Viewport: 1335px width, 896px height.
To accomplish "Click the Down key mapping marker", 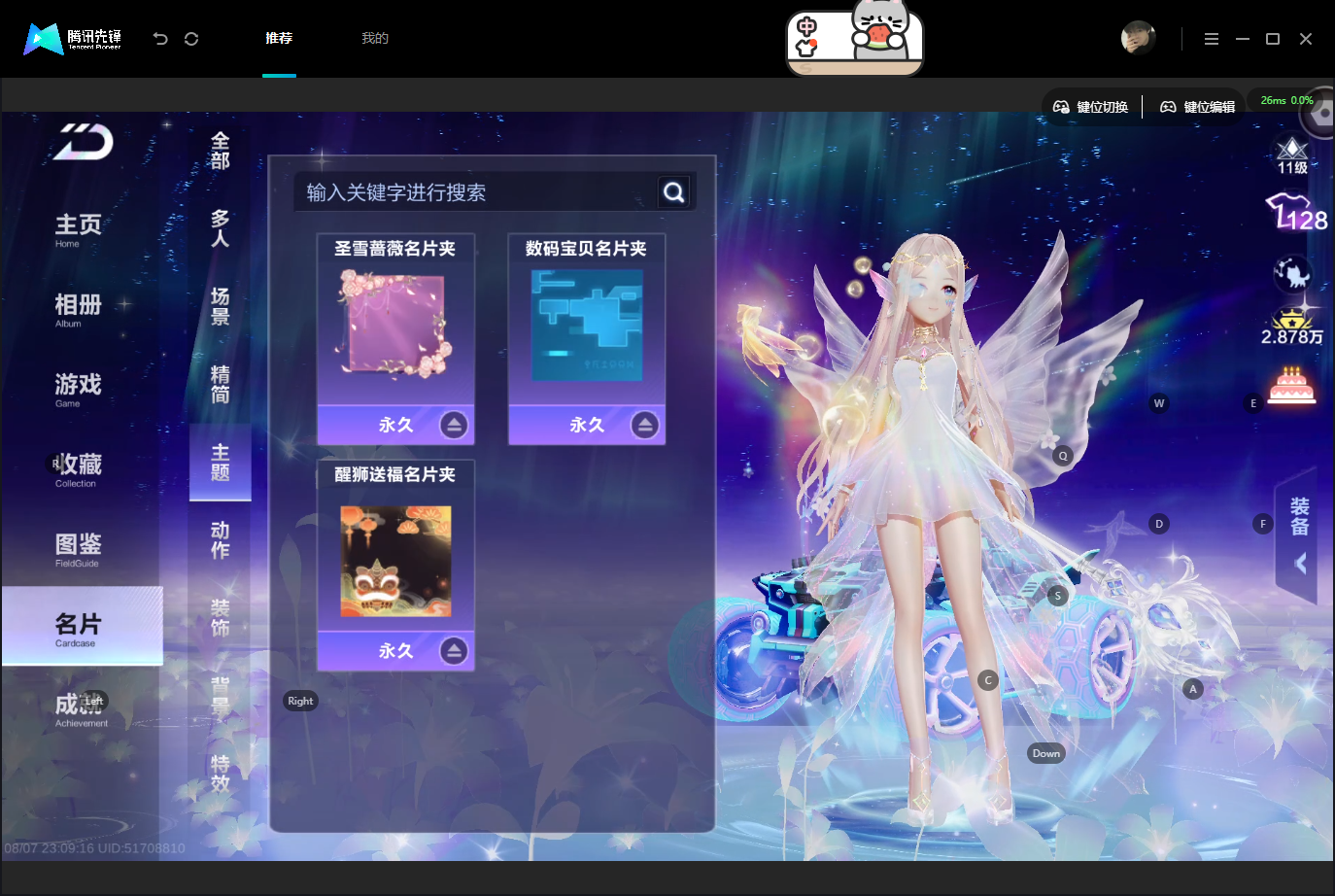I will coord(1046,753).
